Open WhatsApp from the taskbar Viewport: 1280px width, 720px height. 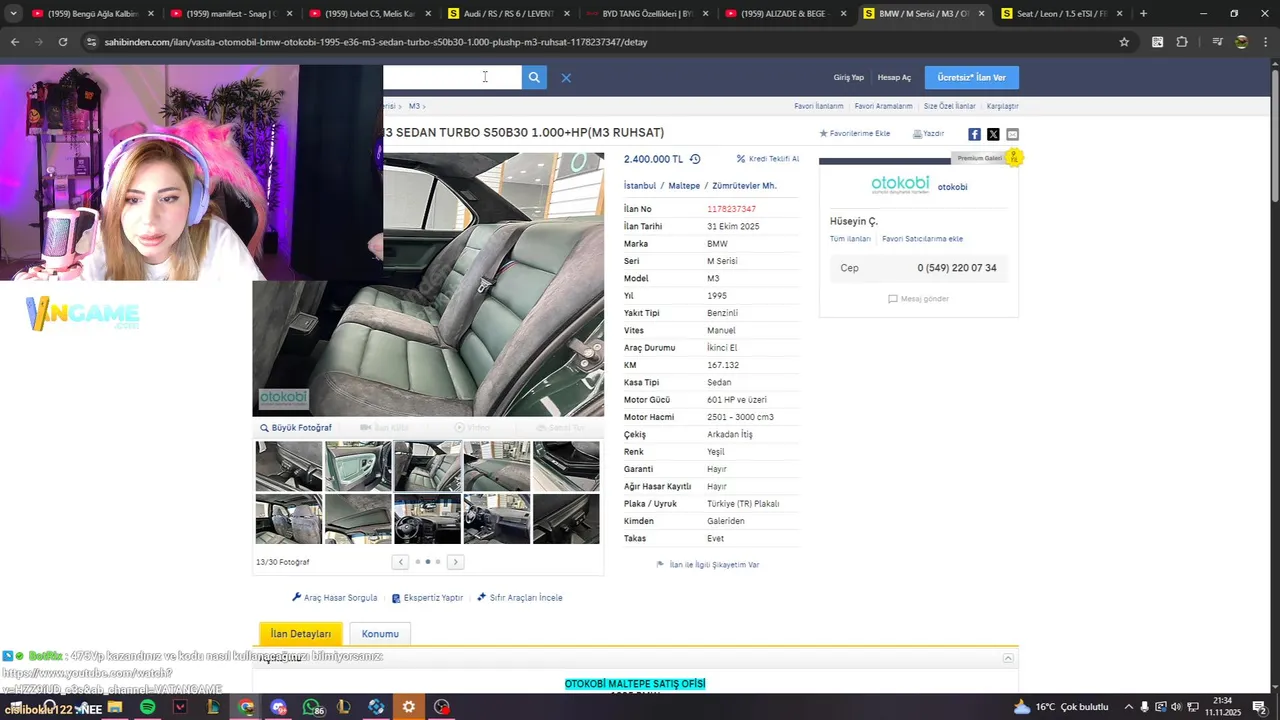[311, 707]
